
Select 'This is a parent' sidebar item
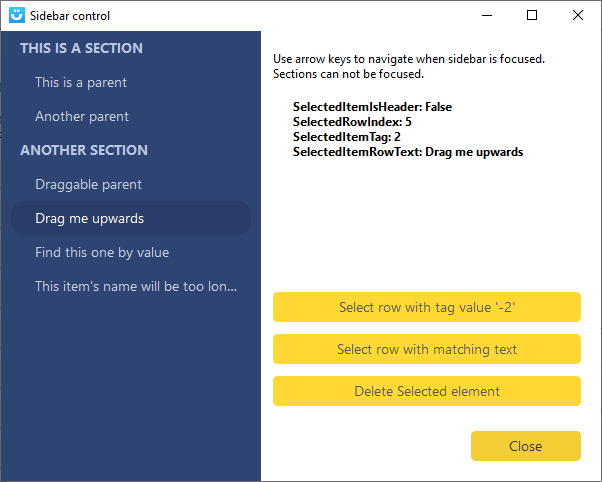(x=81, y=82)
